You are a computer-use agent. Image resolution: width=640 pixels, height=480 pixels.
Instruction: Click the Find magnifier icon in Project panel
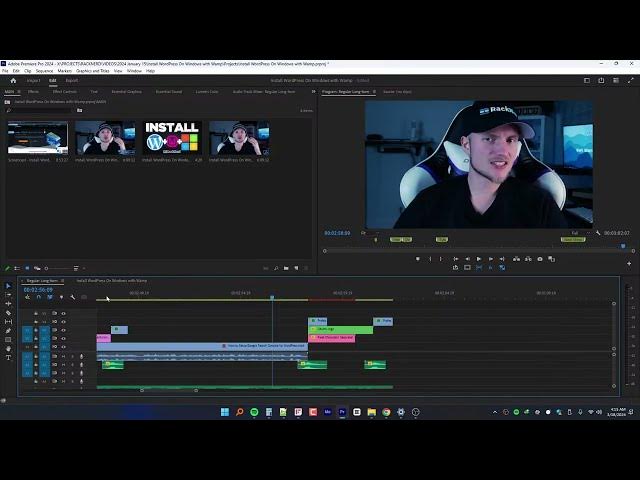[276, 268]
